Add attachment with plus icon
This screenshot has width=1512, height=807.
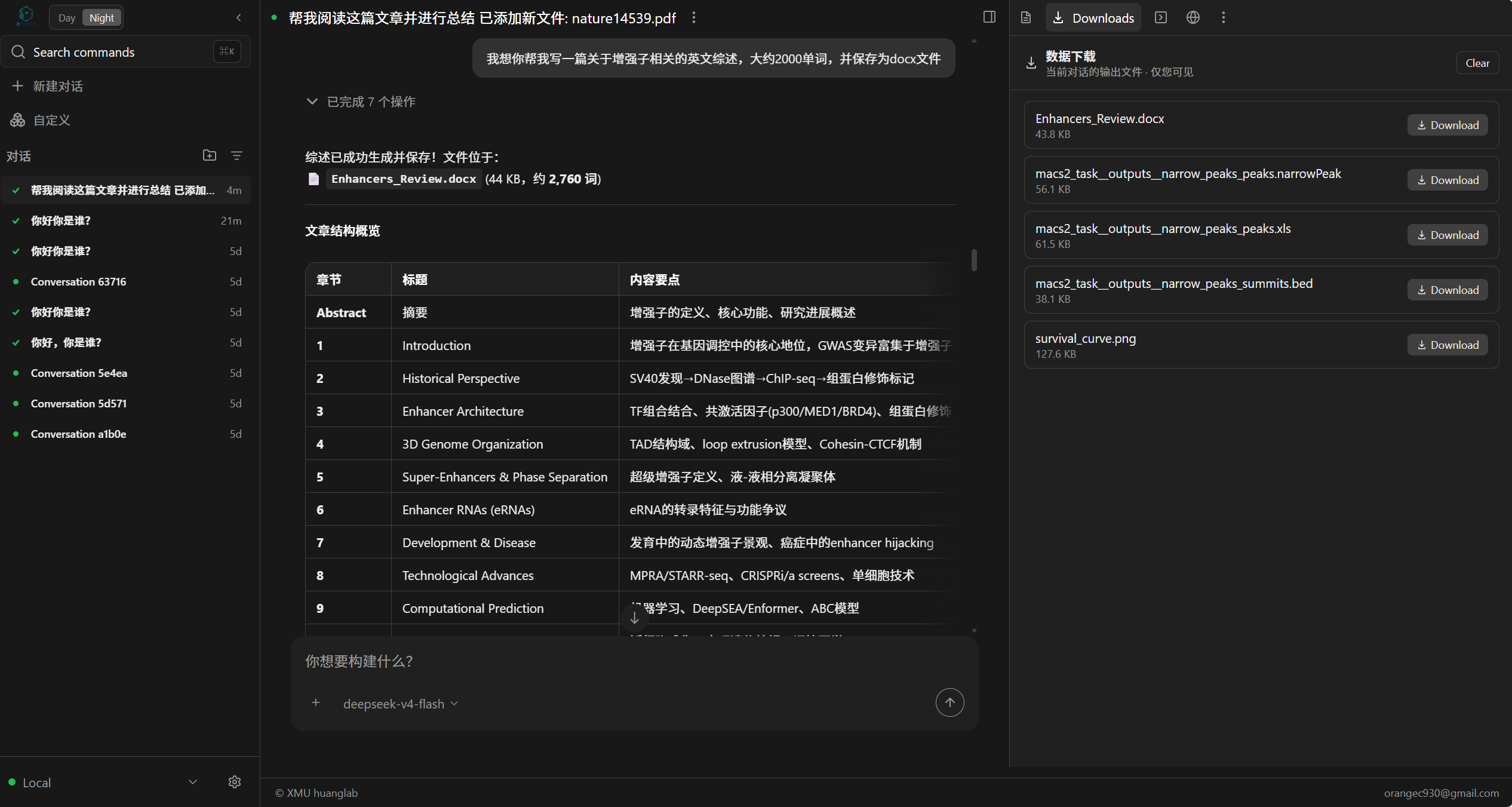point(316,703)
